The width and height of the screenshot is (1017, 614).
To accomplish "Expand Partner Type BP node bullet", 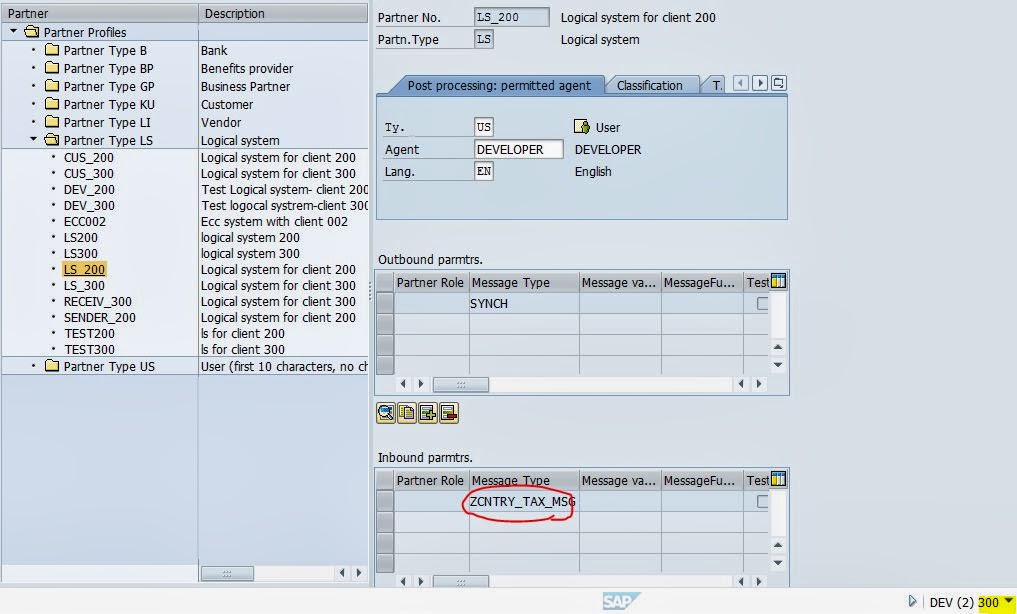I will [34, 68].
